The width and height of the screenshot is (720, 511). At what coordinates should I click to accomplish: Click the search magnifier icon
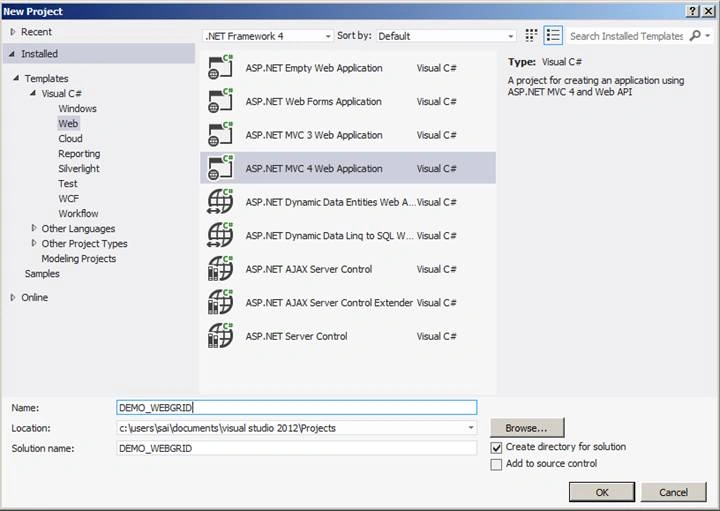pyautogui.click(x=695, y=35)
